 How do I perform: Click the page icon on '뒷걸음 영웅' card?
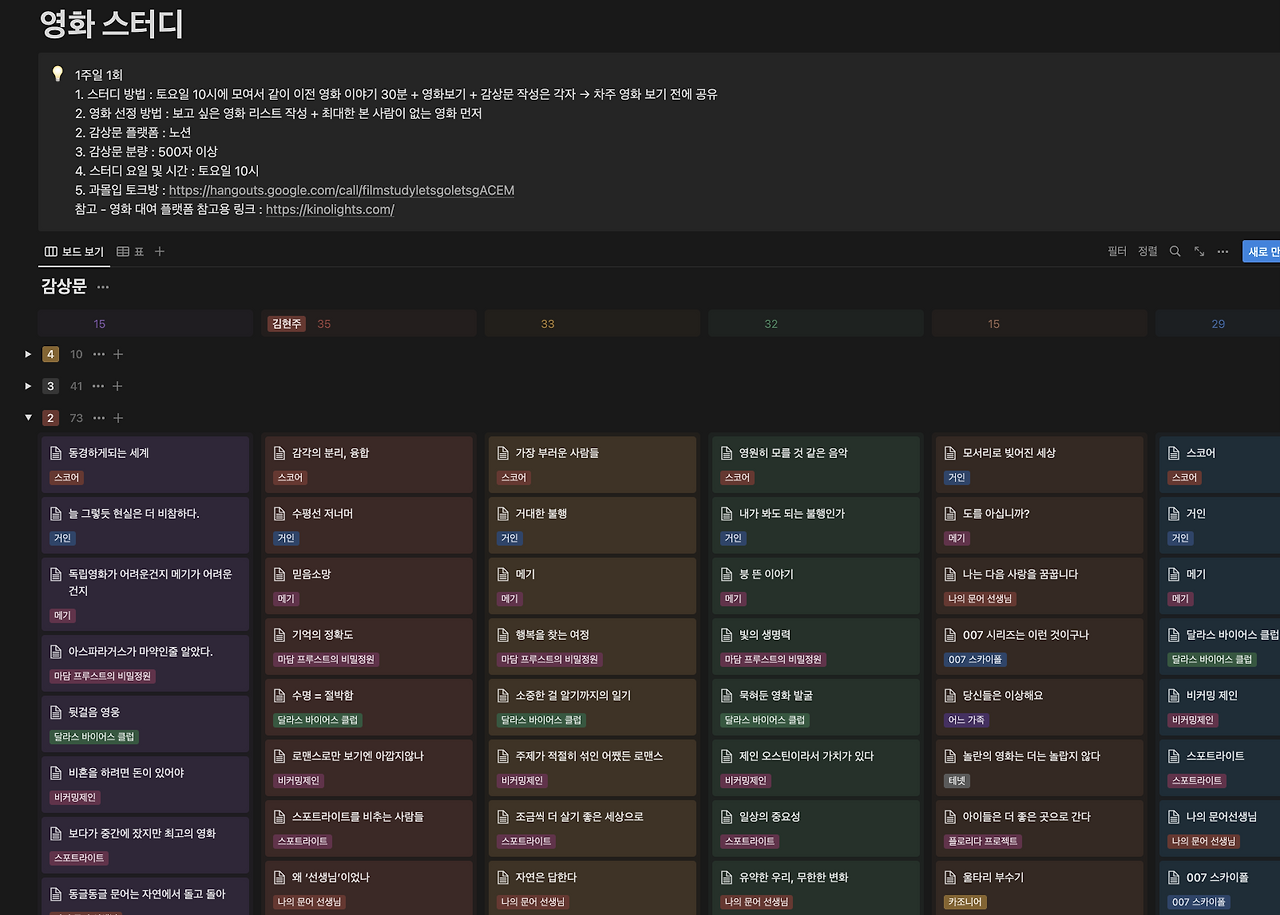coord(56,712)
